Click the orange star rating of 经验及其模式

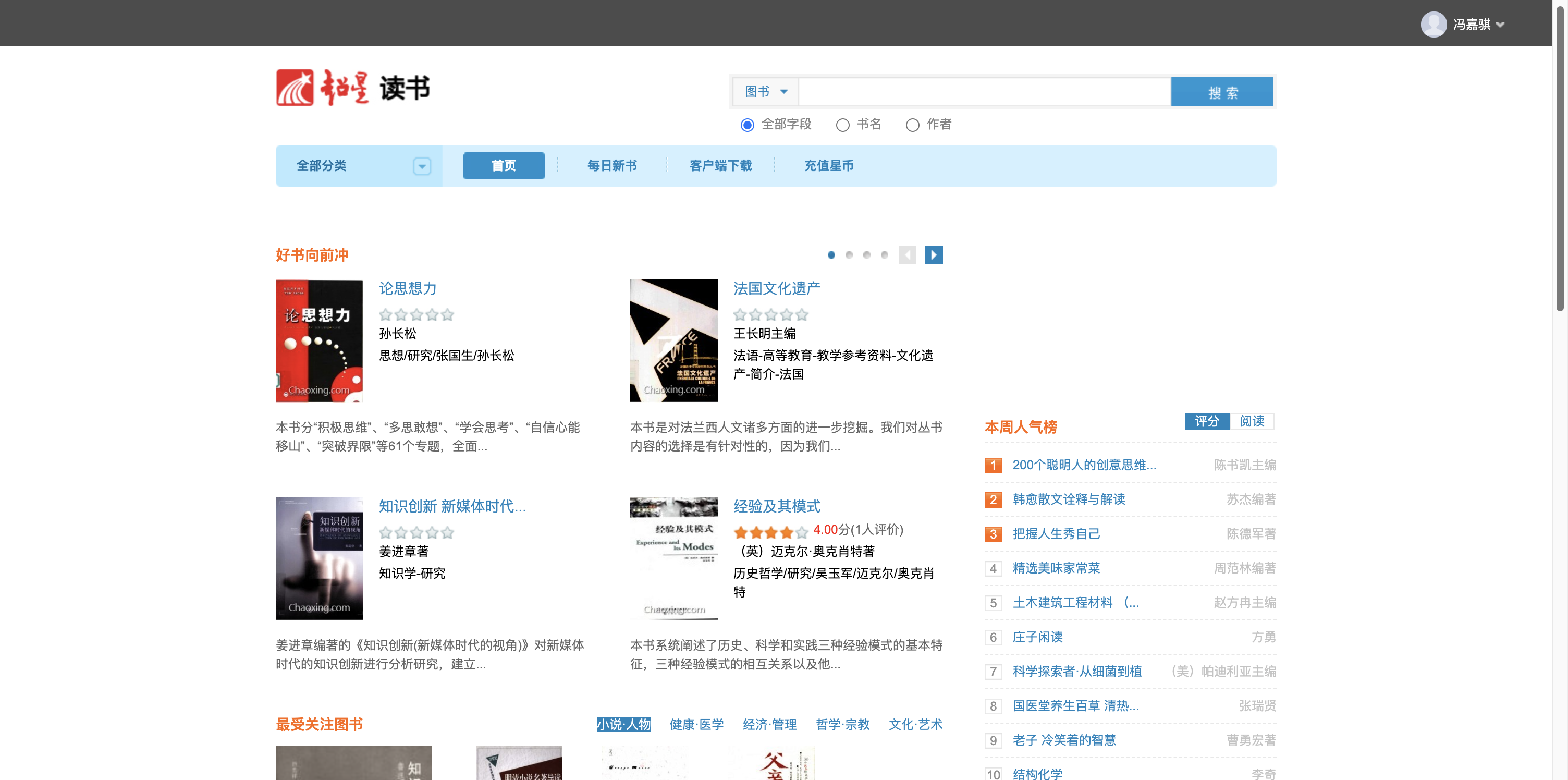click(x=770, y=533)
